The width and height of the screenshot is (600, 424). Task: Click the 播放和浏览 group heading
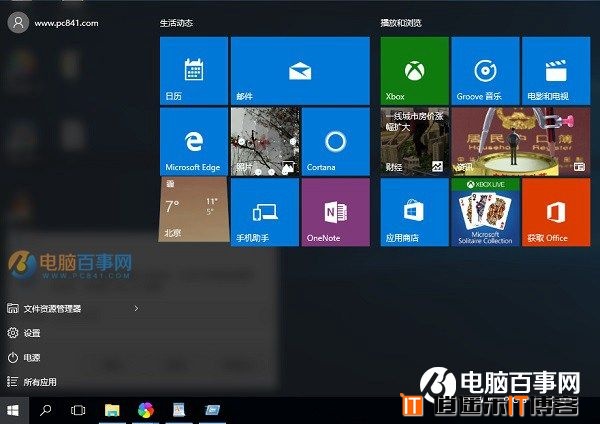point(401,23)
